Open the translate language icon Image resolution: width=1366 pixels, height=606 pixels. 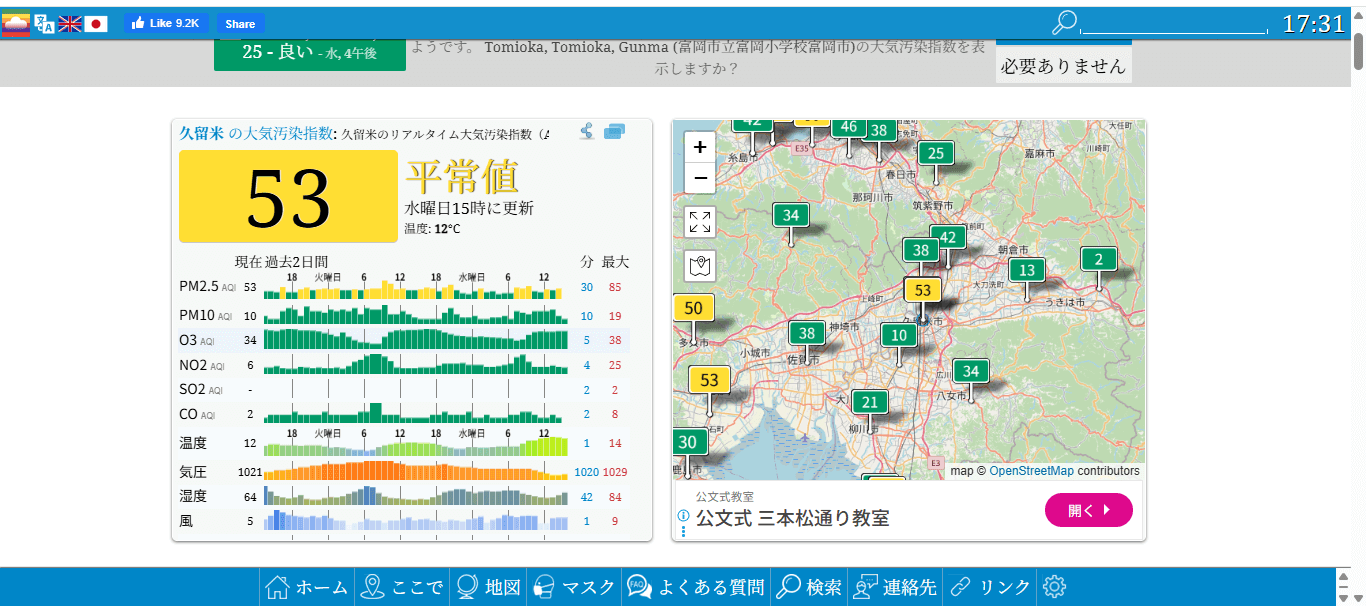(x=44, y=24)
